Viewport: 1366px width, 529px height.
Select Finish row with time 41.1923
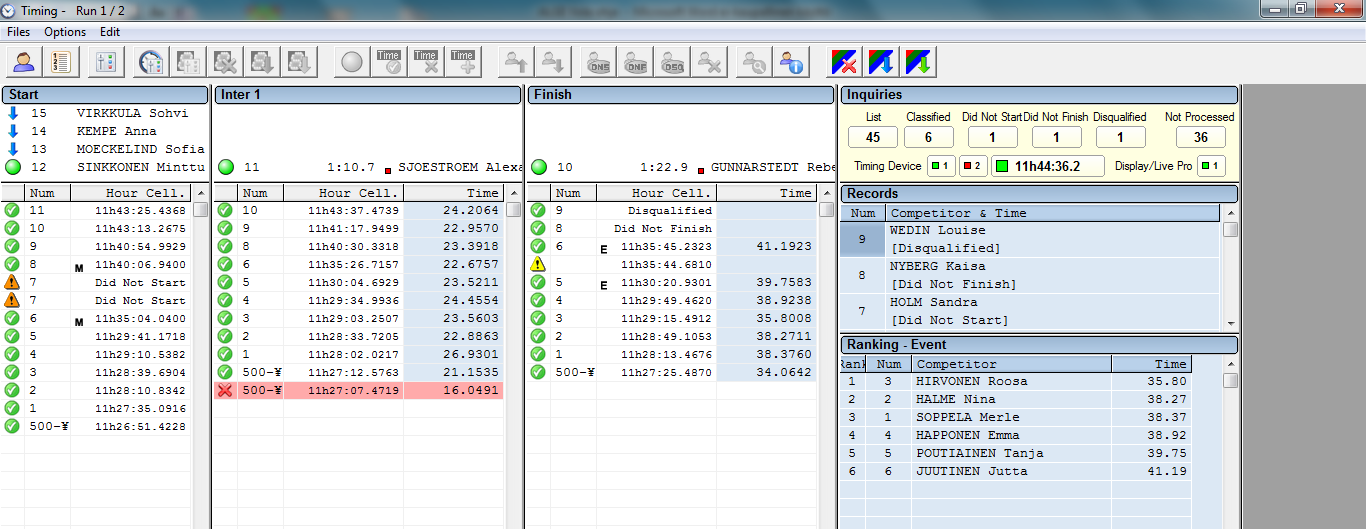pyautogui.click(x=672, y=246)
